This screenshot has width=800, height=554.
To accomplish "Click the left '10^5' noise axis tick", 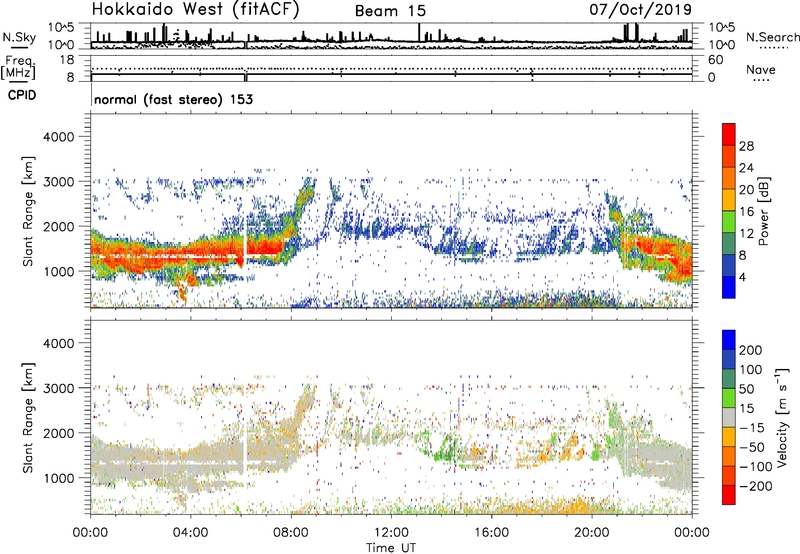I will pyautogui.click(x=61, y=27).
